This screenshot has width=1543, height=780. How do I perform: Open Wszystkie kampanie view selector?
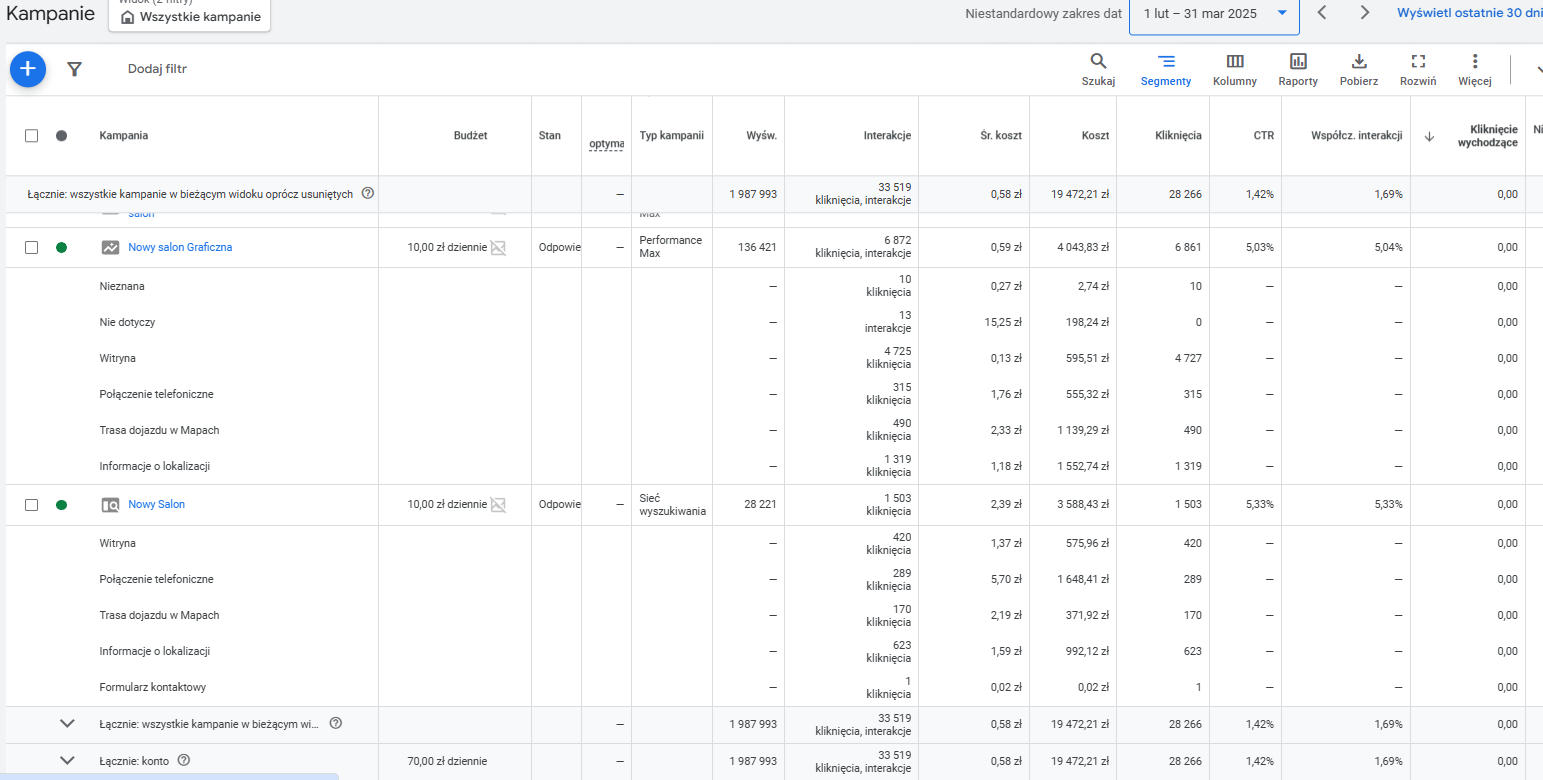tap(190, 15)
